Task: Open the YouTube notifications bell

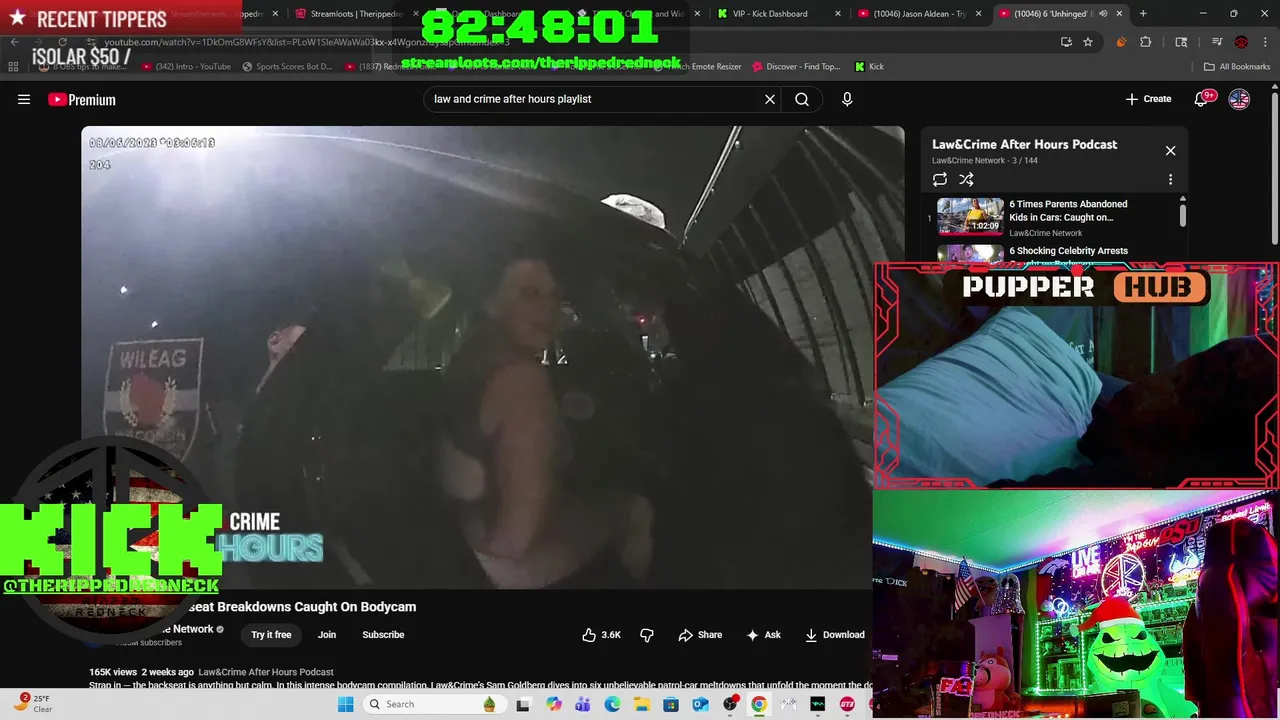Action: pyautogui.click(x=1203, y=99)
